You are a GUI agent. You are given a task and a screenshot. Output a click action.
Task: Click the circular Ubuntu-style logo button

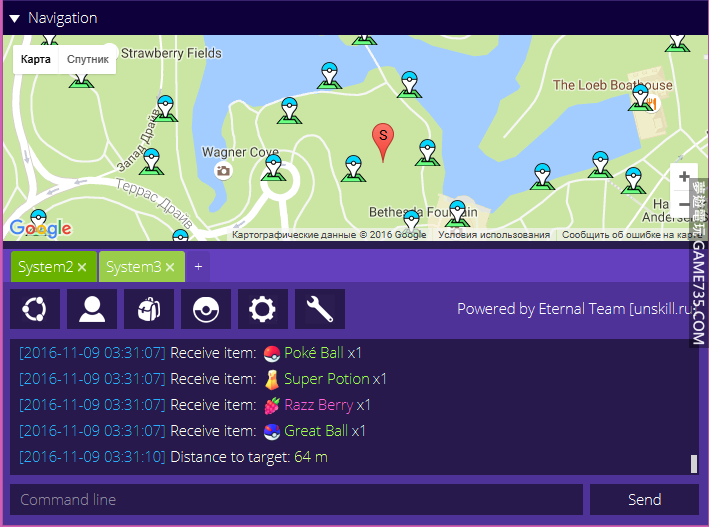click(35, 309)
